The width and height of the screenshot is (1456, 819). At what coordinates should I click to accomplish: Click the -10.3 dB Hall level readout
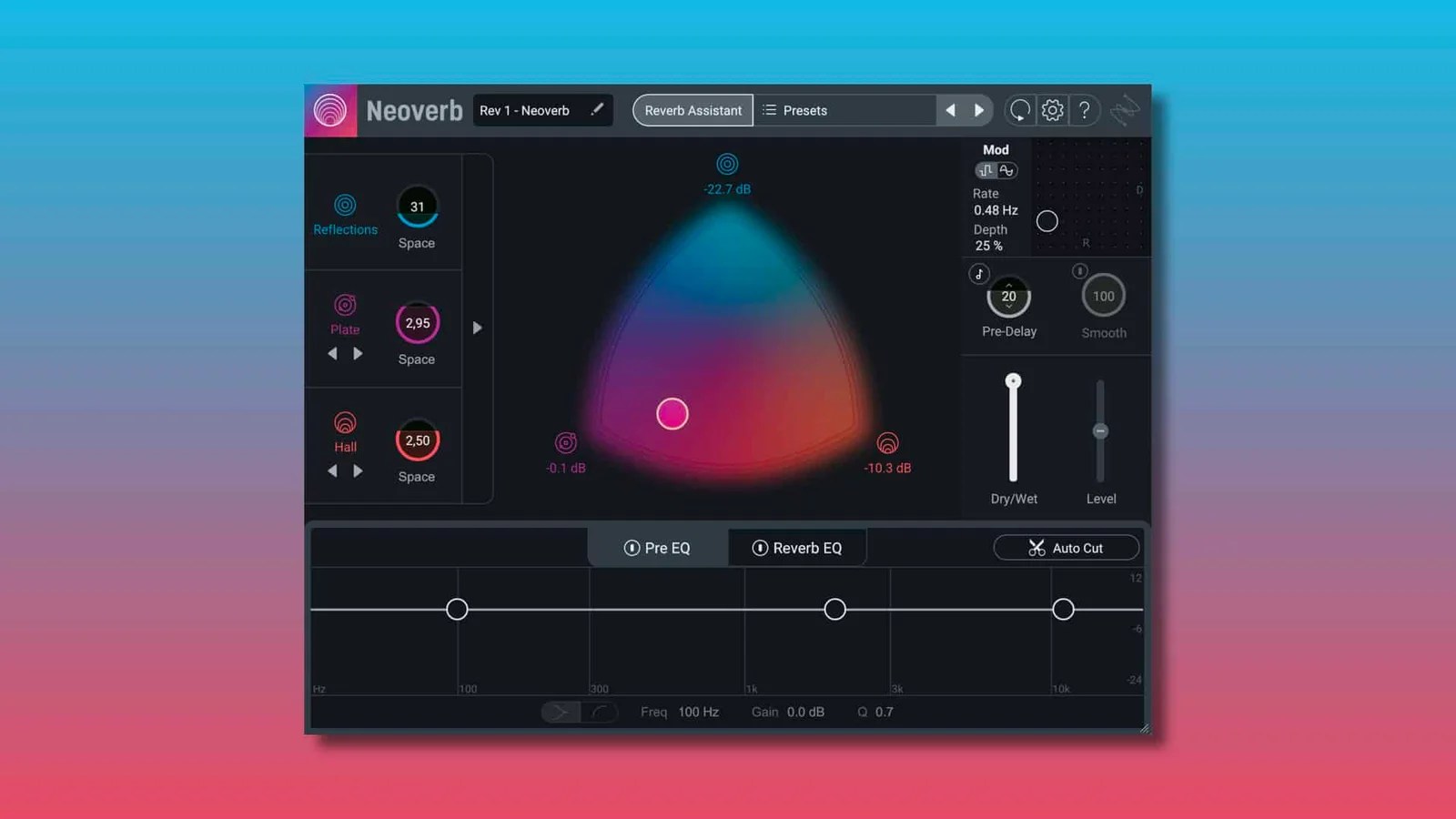coord(887,468)
